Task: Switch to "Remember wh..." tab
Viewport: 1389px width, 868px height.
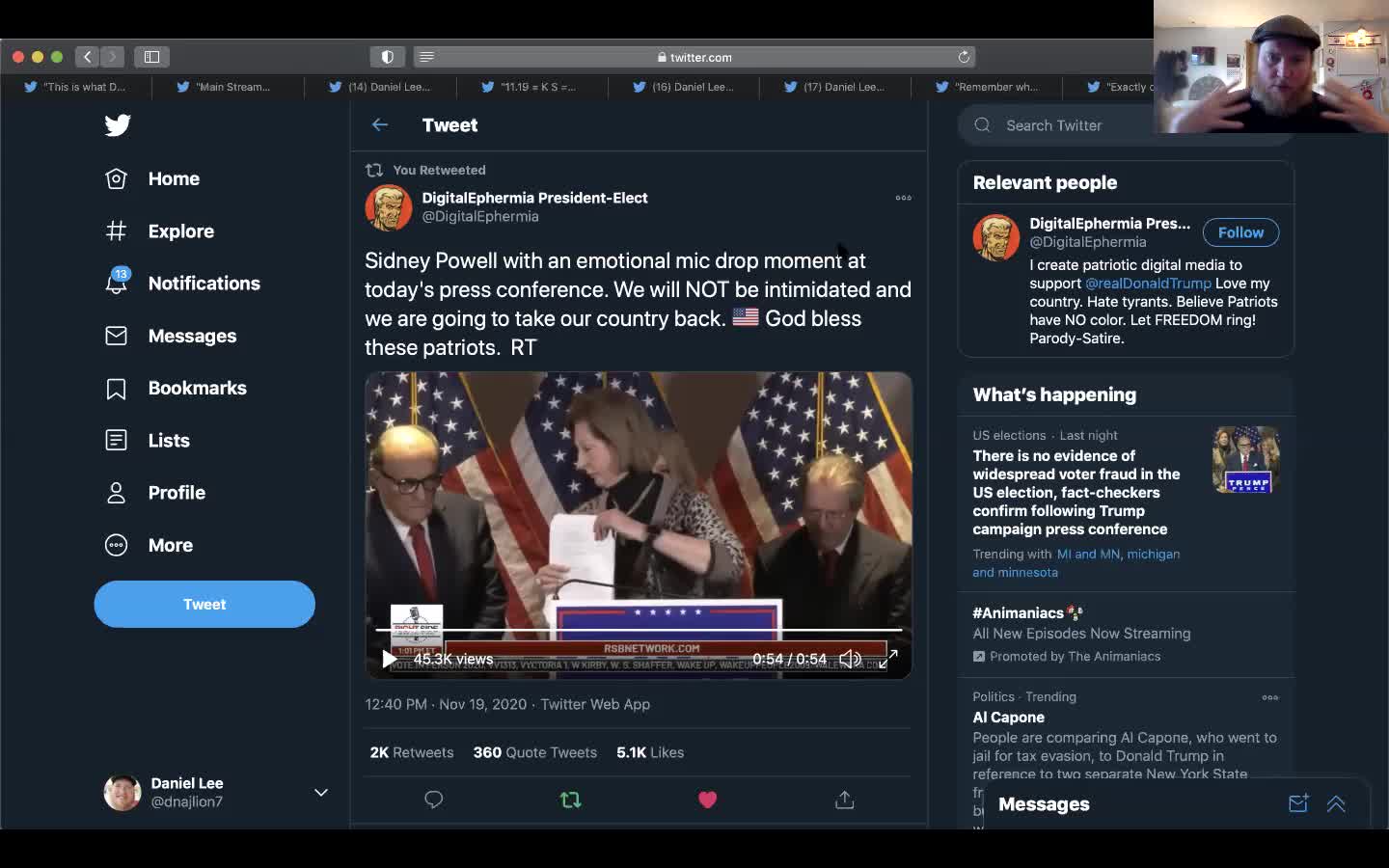Action: (987, 87)
